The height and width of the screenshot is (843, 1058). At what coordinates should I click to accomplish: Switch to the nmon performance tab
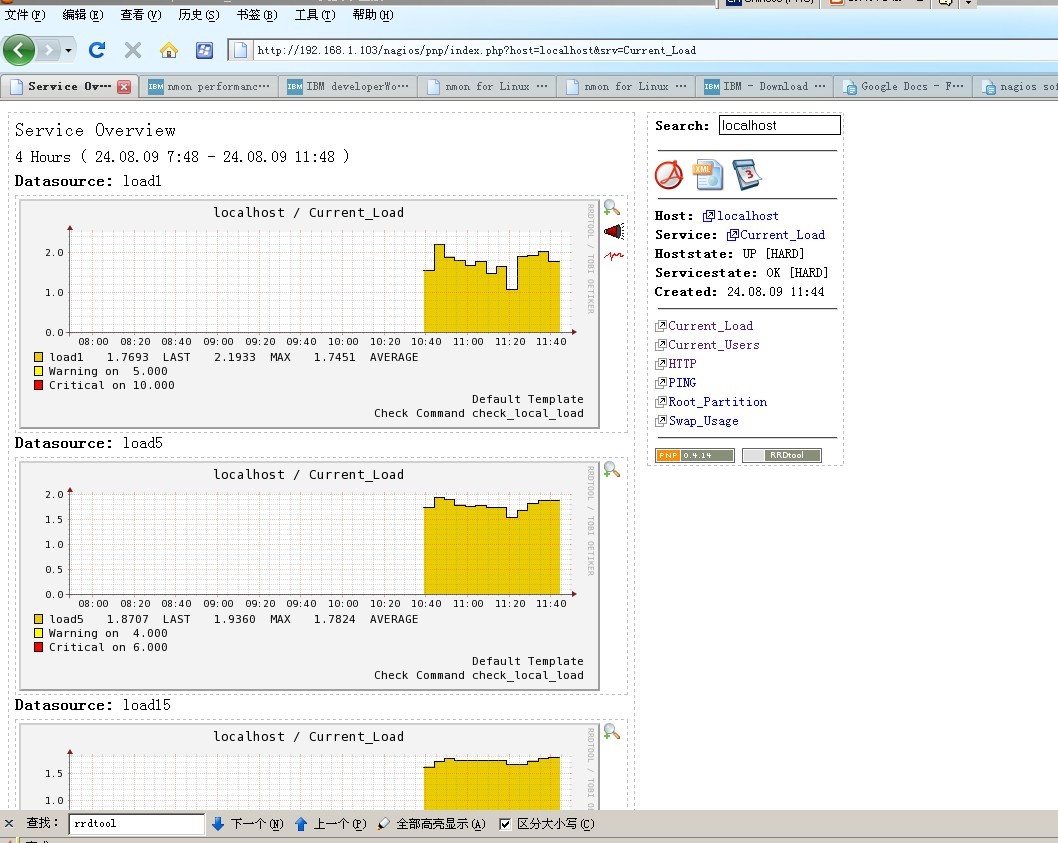pyautogui.click(x=208, y=86)
